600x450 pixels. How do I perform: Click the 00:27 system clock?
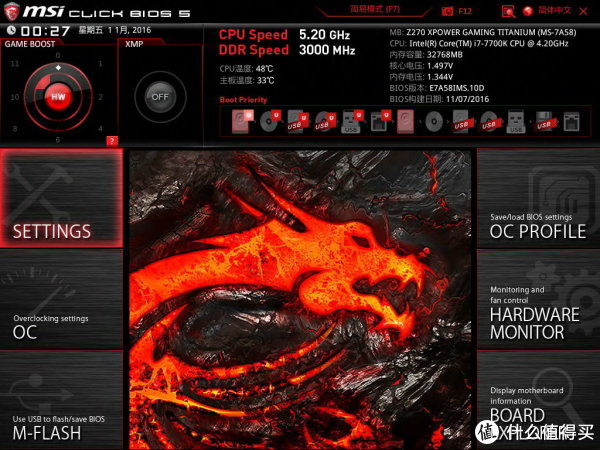[45, 31]
